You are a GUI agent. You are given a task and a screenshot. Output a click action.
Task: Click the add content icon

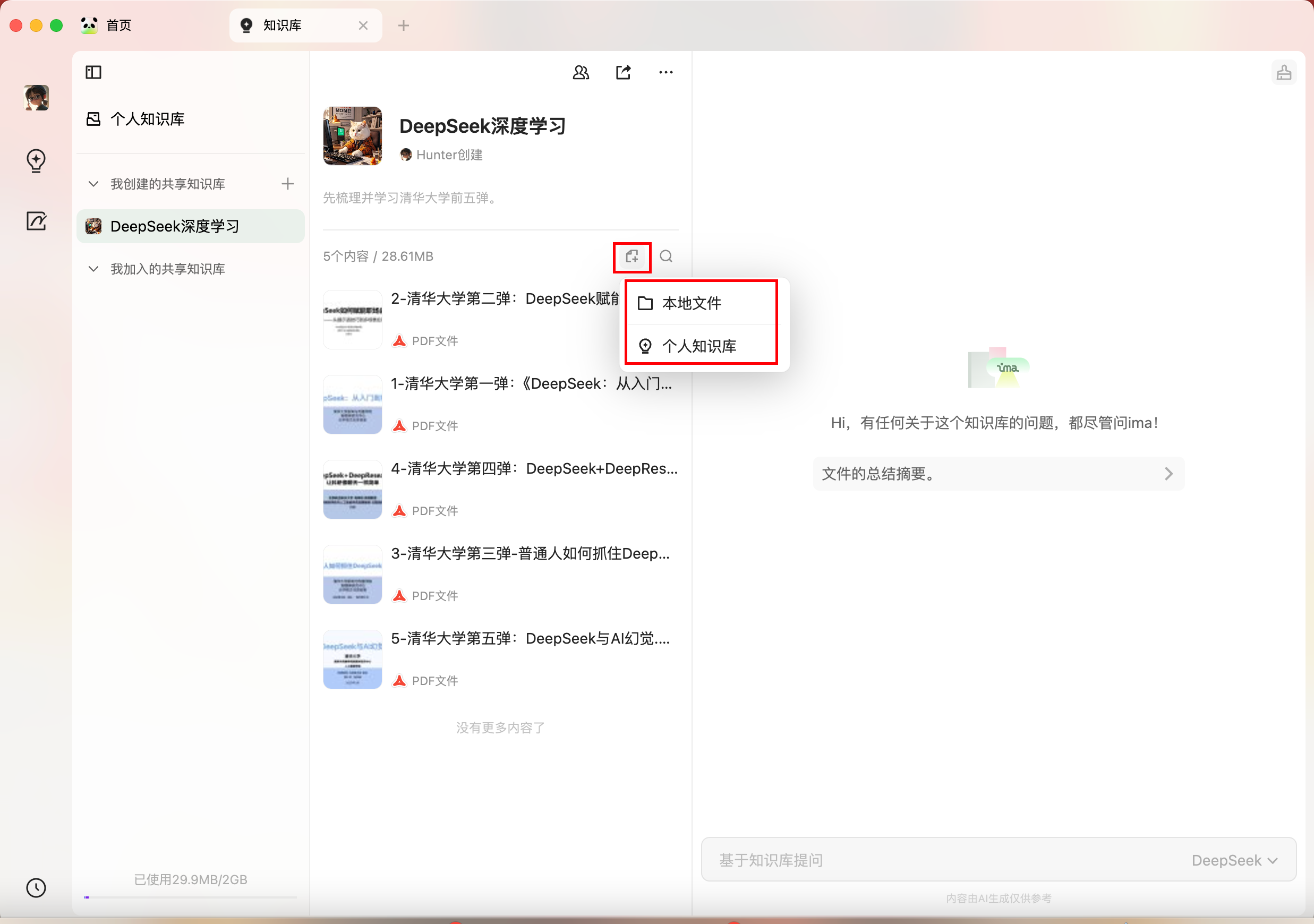click(632, 256)
